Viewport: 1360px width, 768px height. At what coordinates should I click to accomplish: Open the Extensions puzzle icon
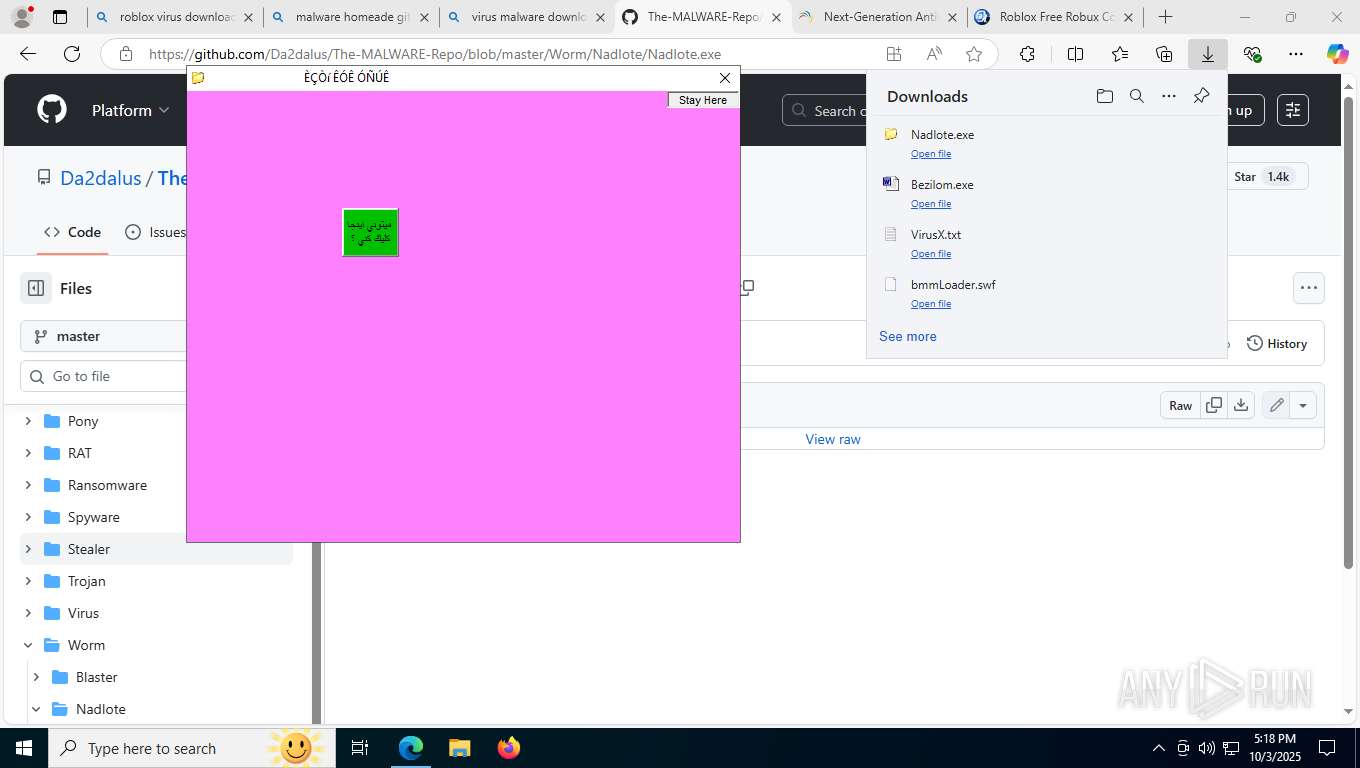coord(1027,55)
